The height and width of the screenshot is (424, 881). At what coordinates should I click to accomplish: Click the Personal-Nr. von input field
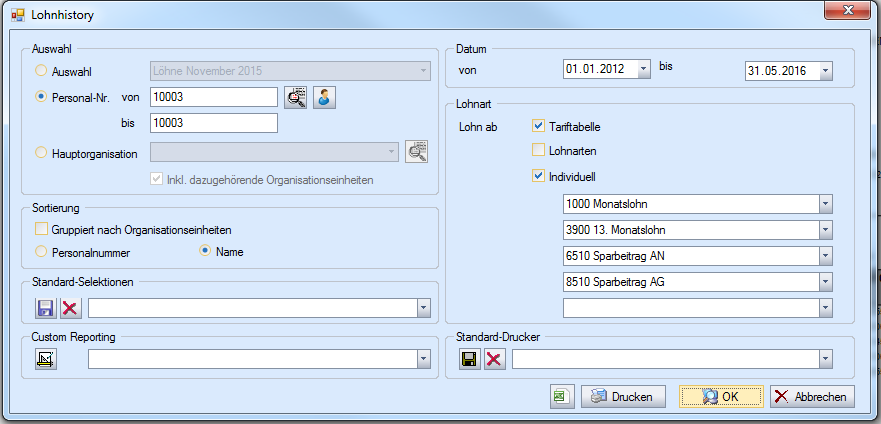click(214, 97)
